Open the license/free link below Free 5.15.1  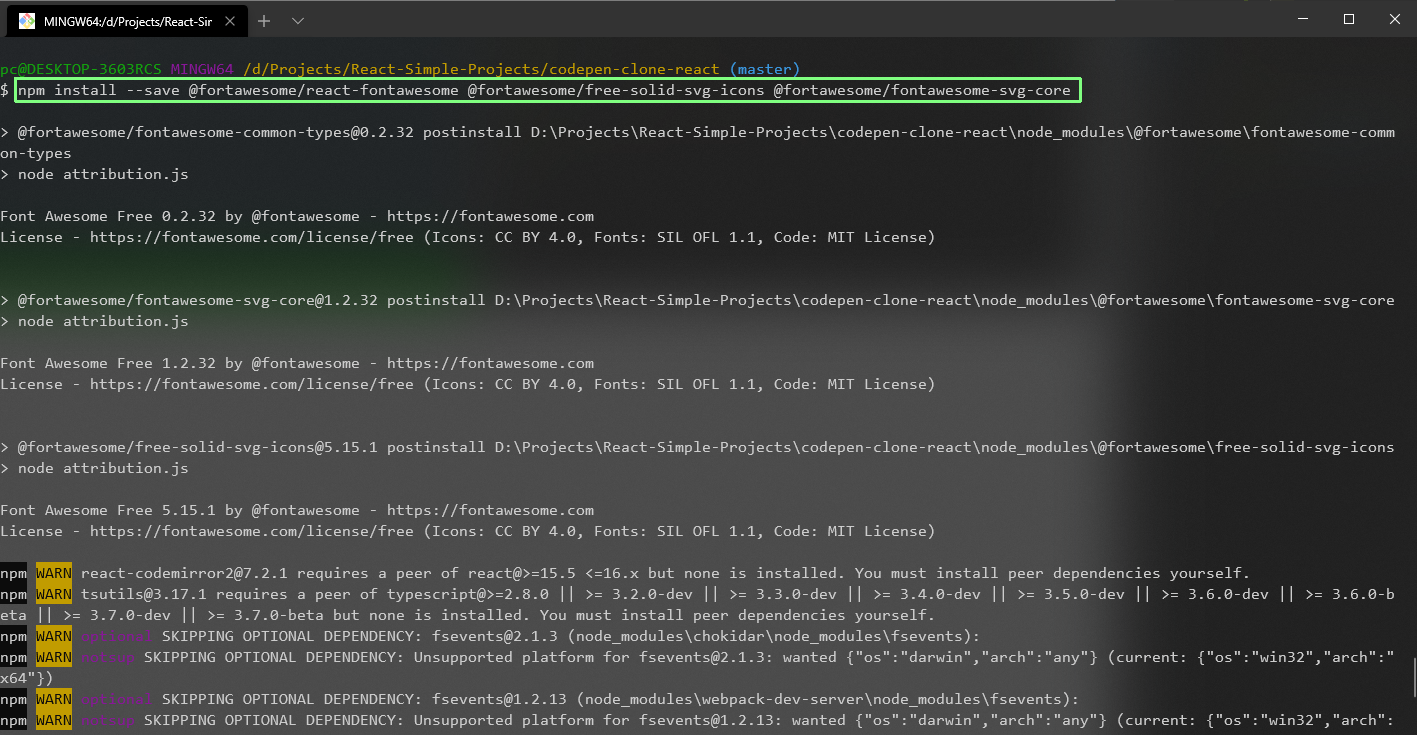pyautogui.click(x=252, y=531)
